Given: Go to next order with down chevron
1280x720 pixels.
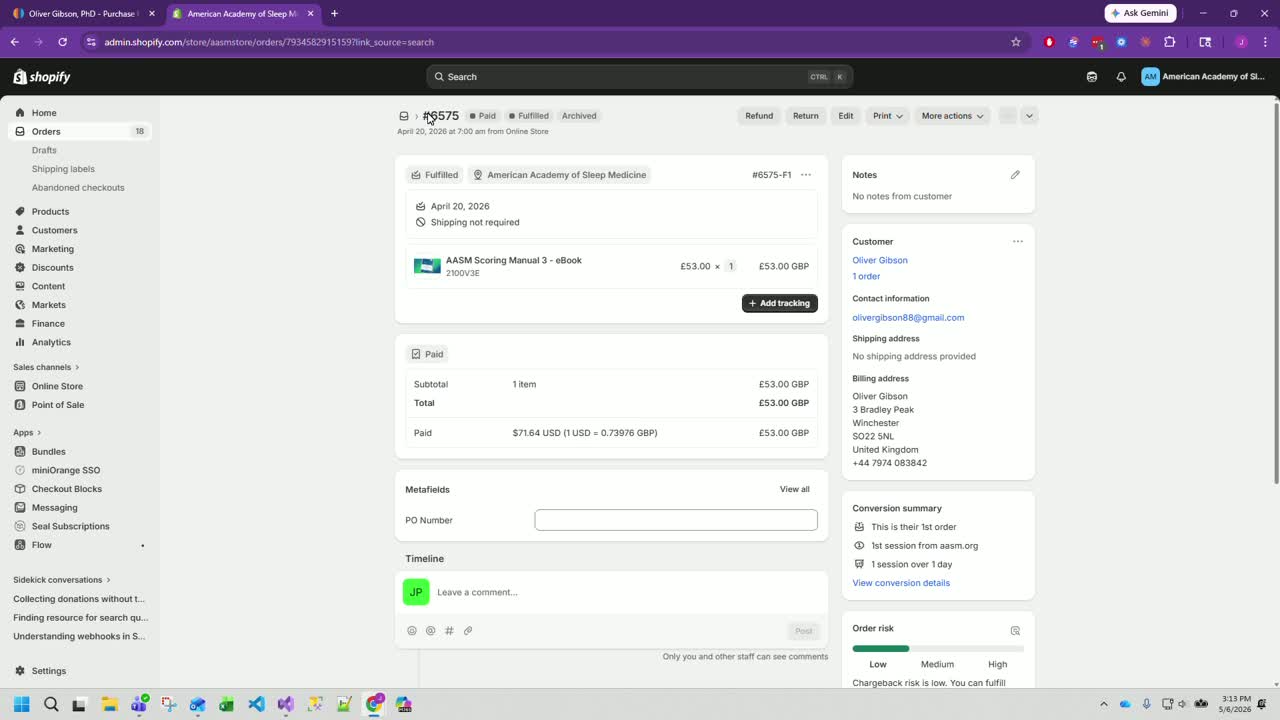Looking at the screenshot, I should 1029,116.
